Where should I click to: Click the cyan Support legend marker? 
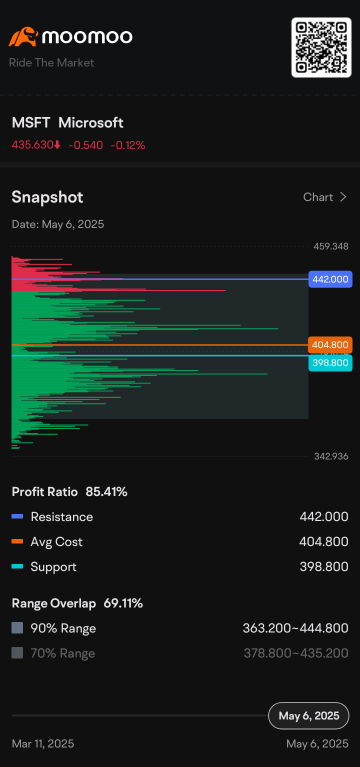pos(17,567)
